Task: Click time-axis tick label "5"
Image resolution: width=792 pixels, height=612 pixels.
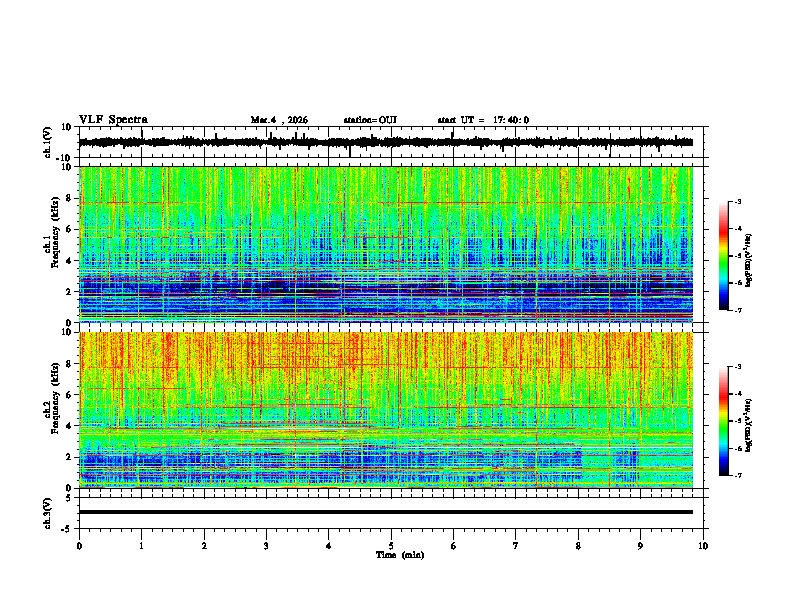Action: pyautogui.click(x=391, y=546)
